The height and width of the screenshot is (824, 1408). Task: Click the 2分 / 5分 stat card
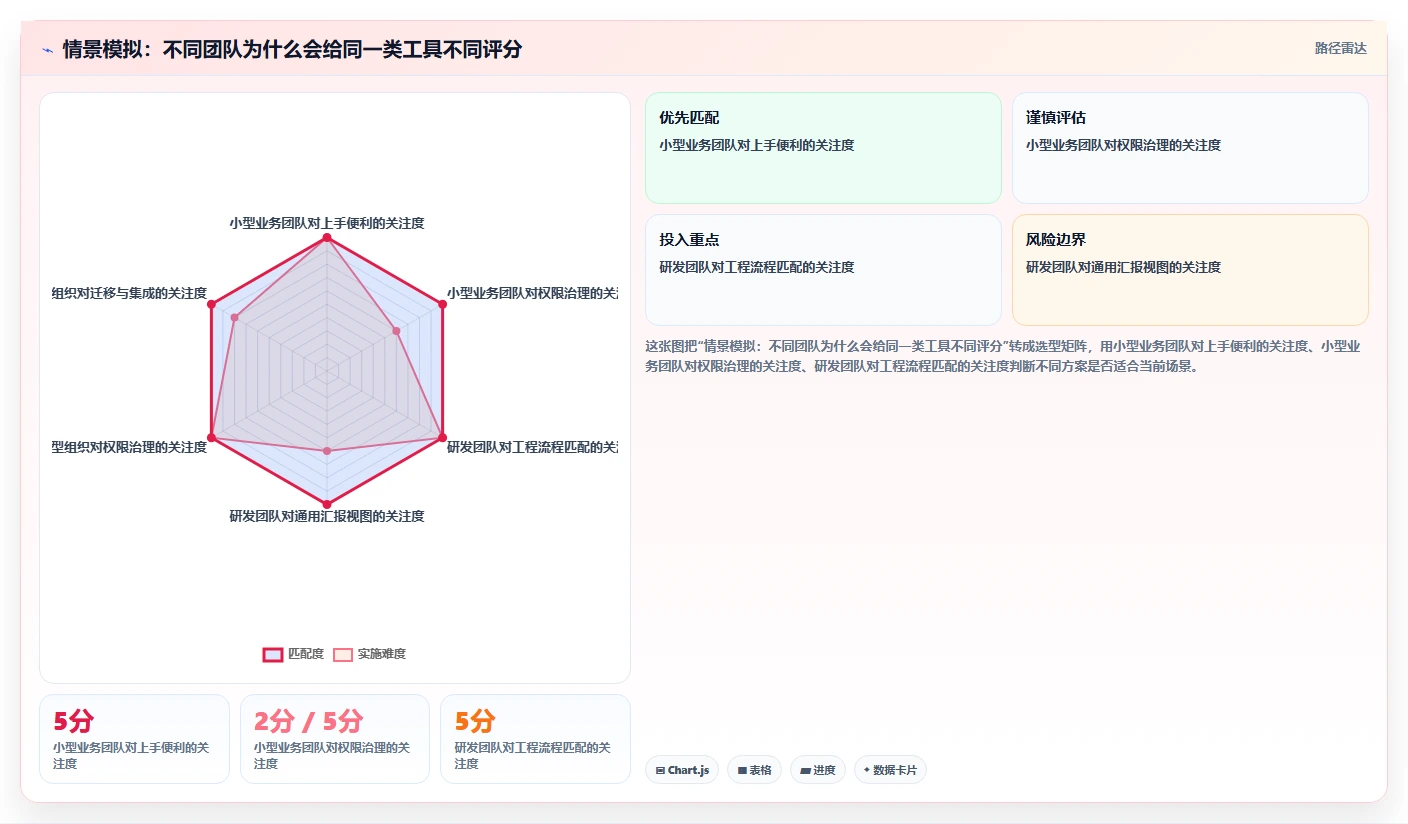335,739
